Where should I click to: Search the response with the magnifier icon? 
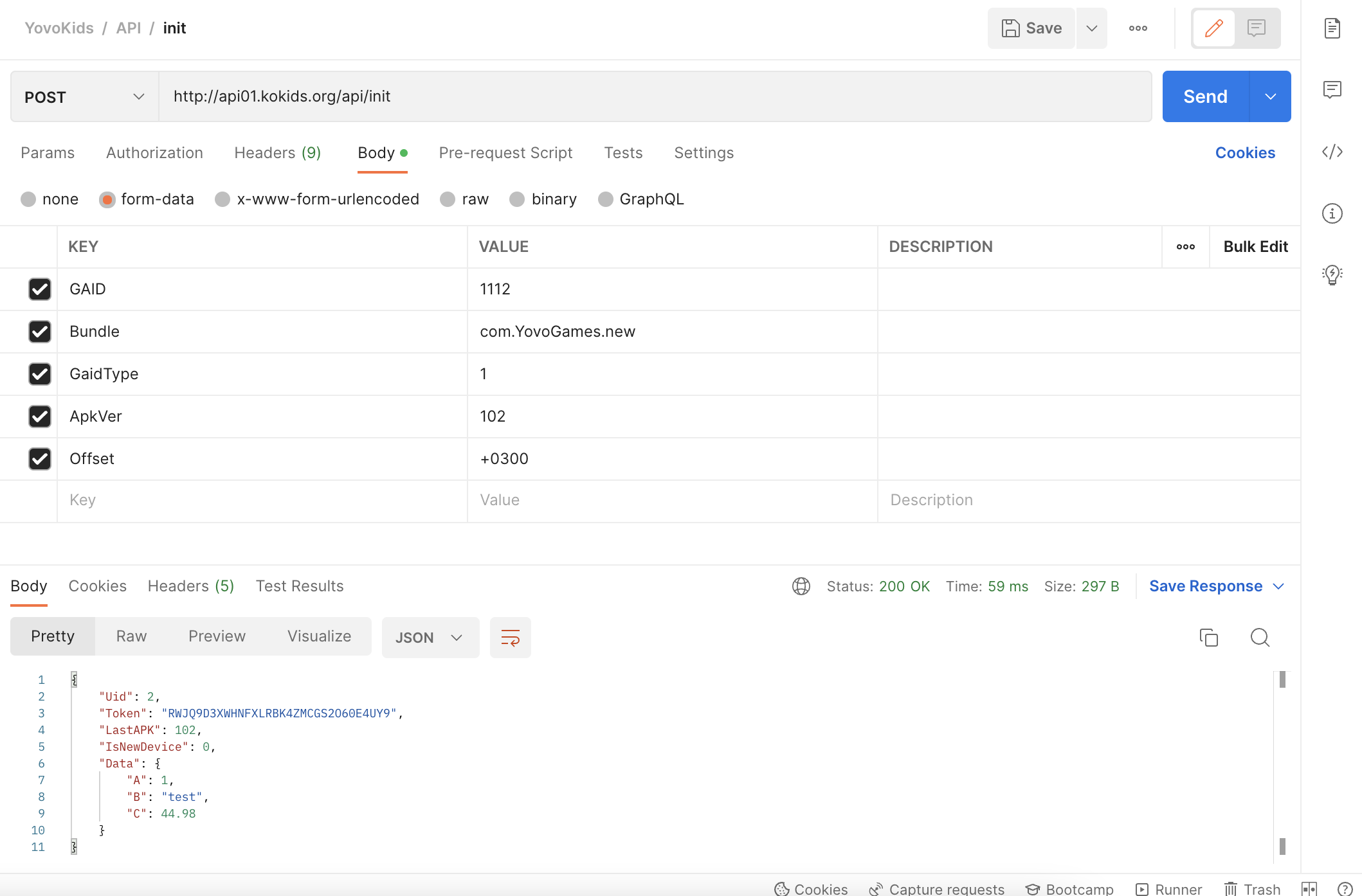1259,637
